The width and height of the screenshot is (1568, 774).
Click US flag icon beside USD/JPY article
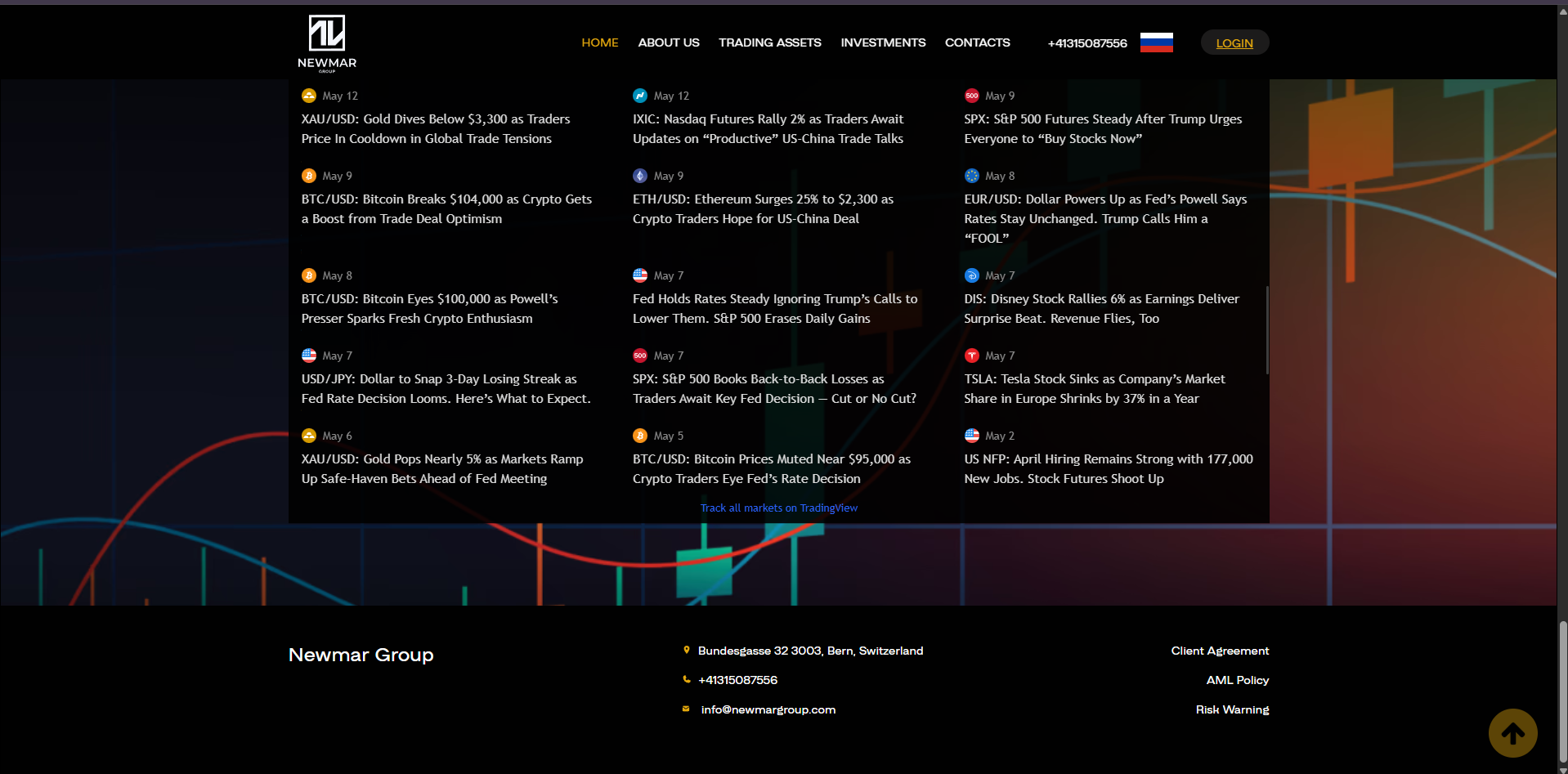point(309,356)
